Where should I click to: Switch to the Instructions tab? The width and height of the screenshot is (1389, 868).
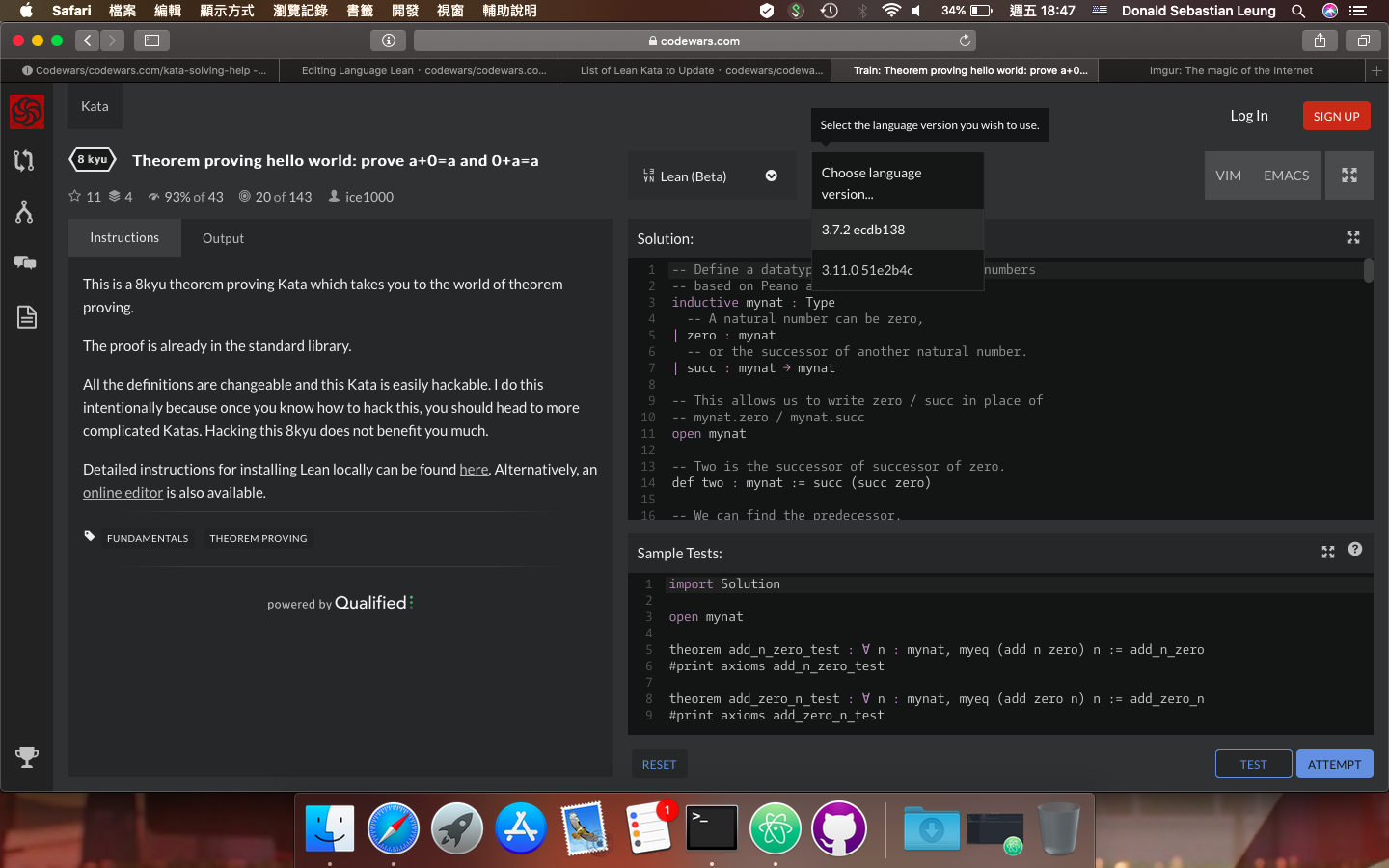tap(124, 237)
